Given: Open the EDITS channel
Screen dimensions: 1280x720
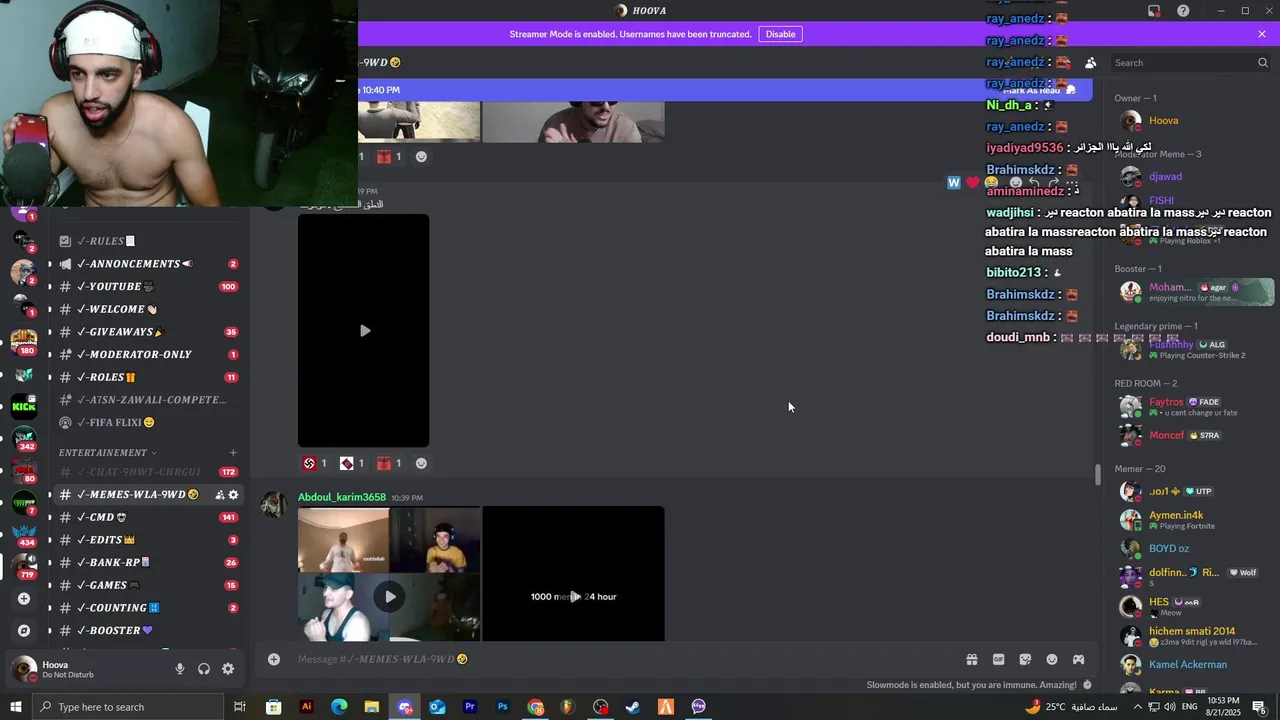Looking at the screenshot, I should 148,540.
